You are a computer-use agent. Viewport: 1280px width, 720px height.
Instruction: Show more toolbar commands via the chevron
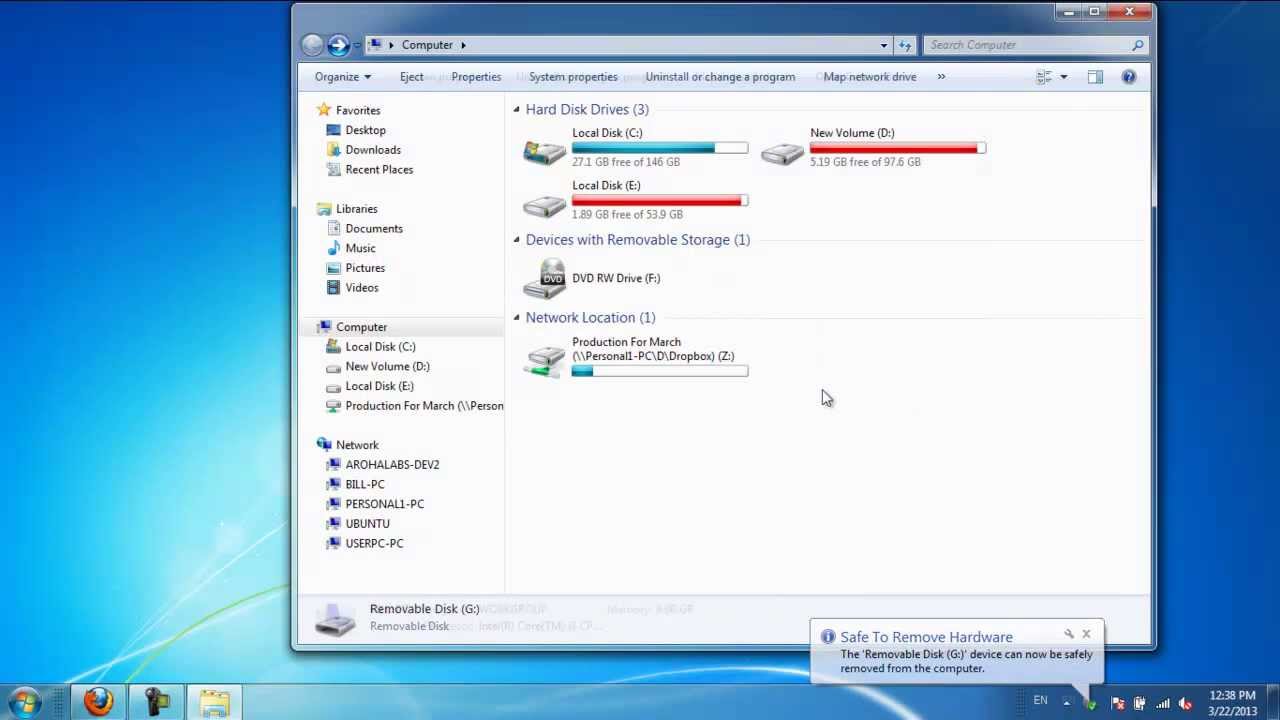[x=941, y=77]
